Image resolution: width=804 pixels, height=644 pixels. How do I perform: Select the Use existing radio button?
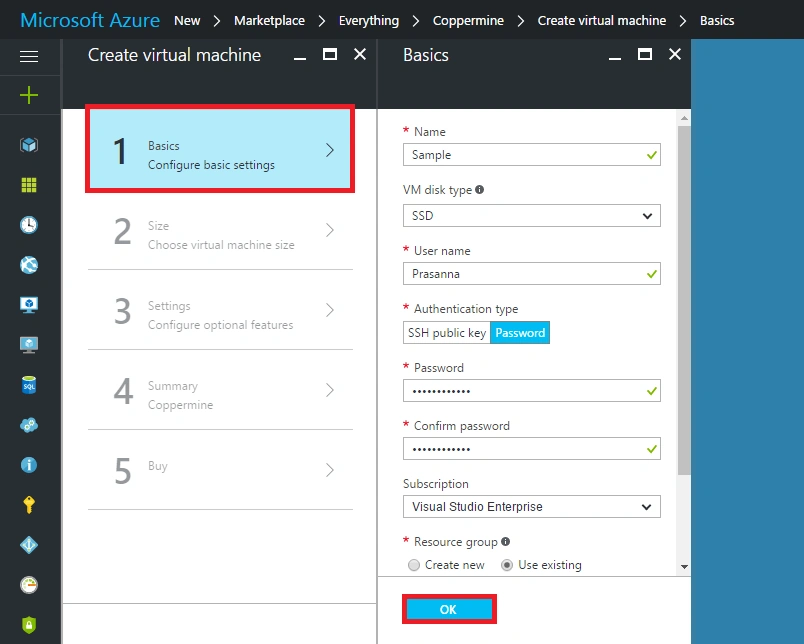coord(507,565)
